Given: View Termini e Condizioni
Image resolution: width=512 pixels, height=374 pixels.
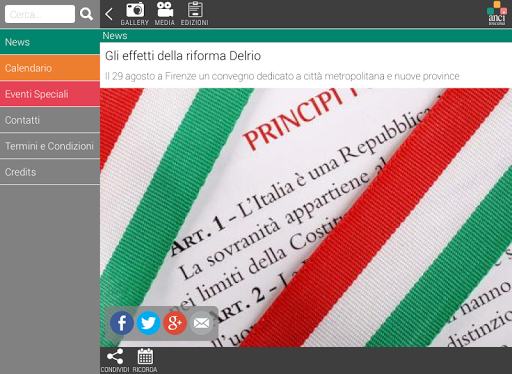Looking at the screenshot, I should (50, 146).
